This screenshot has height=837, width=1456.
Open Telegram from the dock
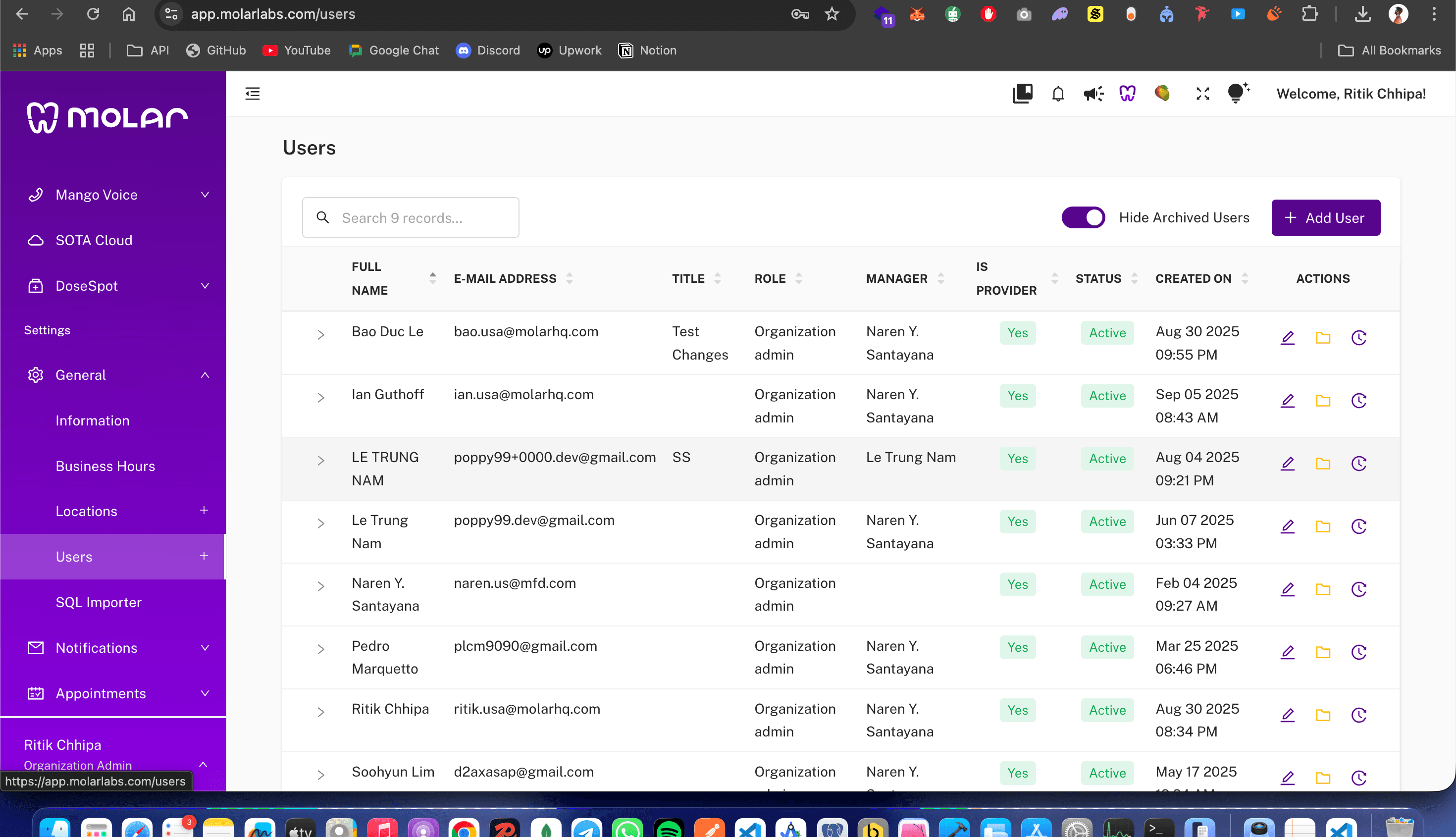(x=586, y=828)
